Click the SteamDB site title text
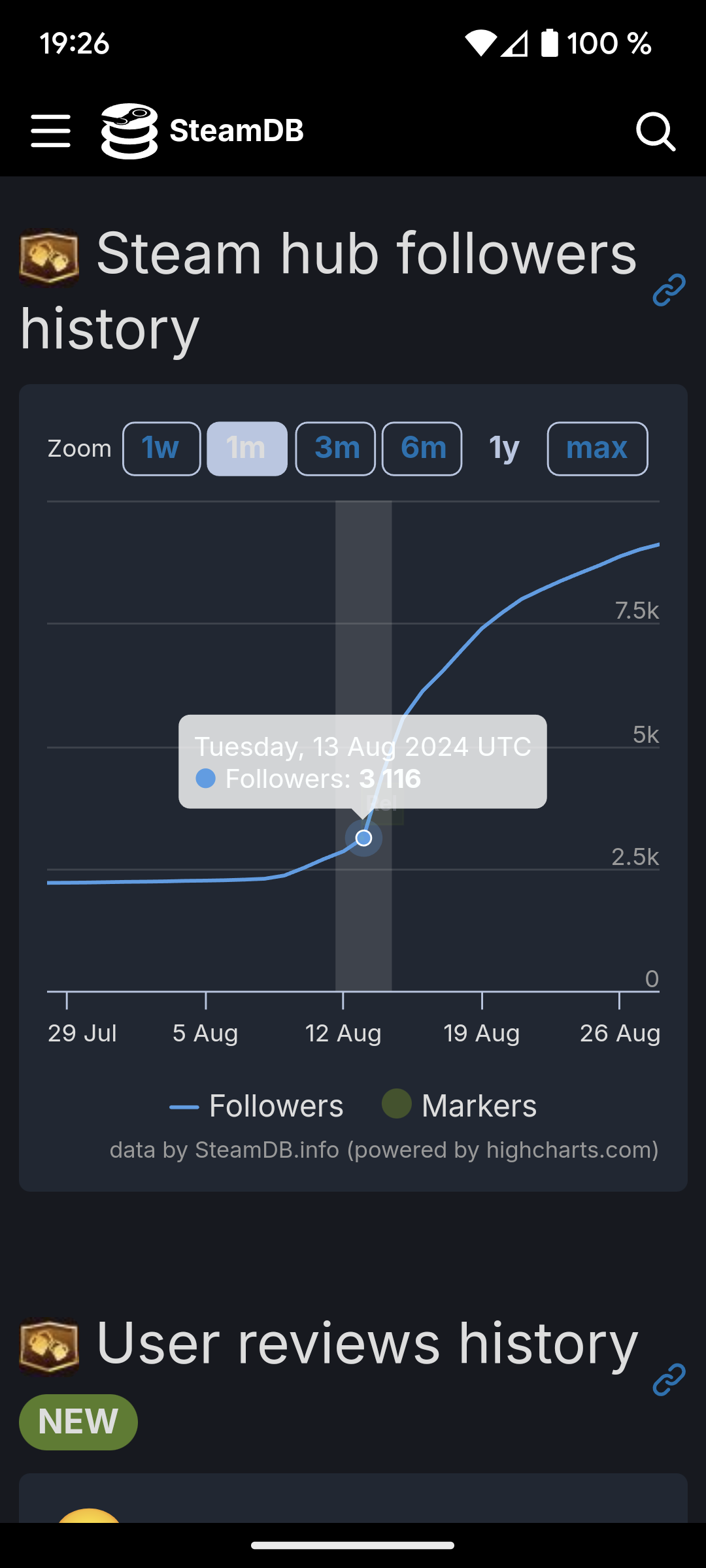706x1568 pixels. coord(237,131)
